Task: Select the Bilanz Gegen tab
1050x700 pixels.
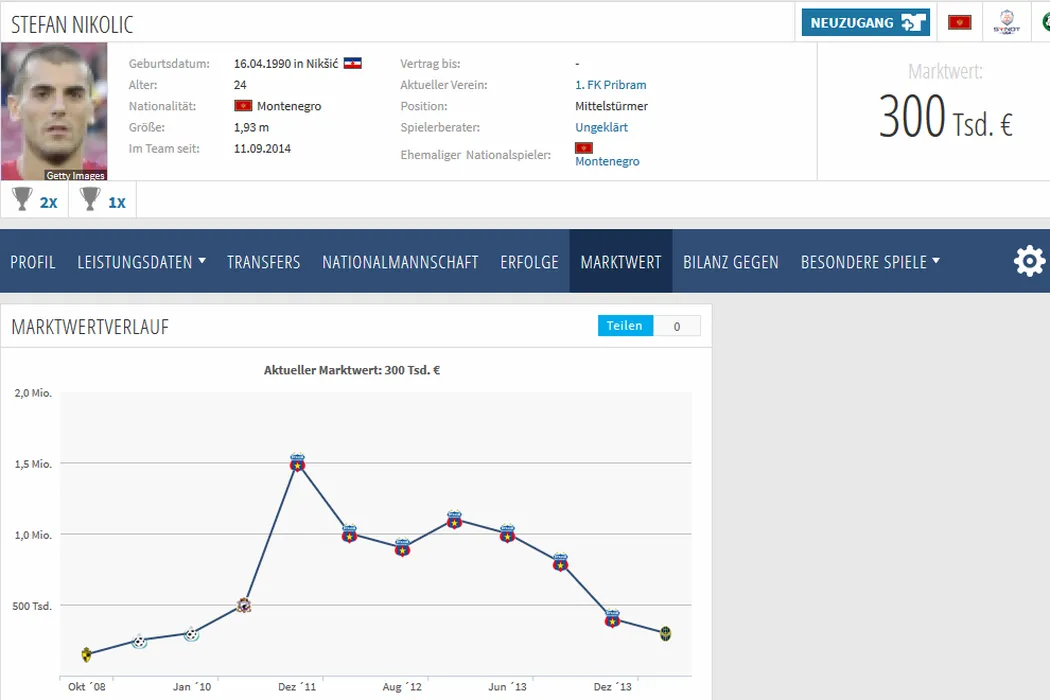Action: coord(730,262)
